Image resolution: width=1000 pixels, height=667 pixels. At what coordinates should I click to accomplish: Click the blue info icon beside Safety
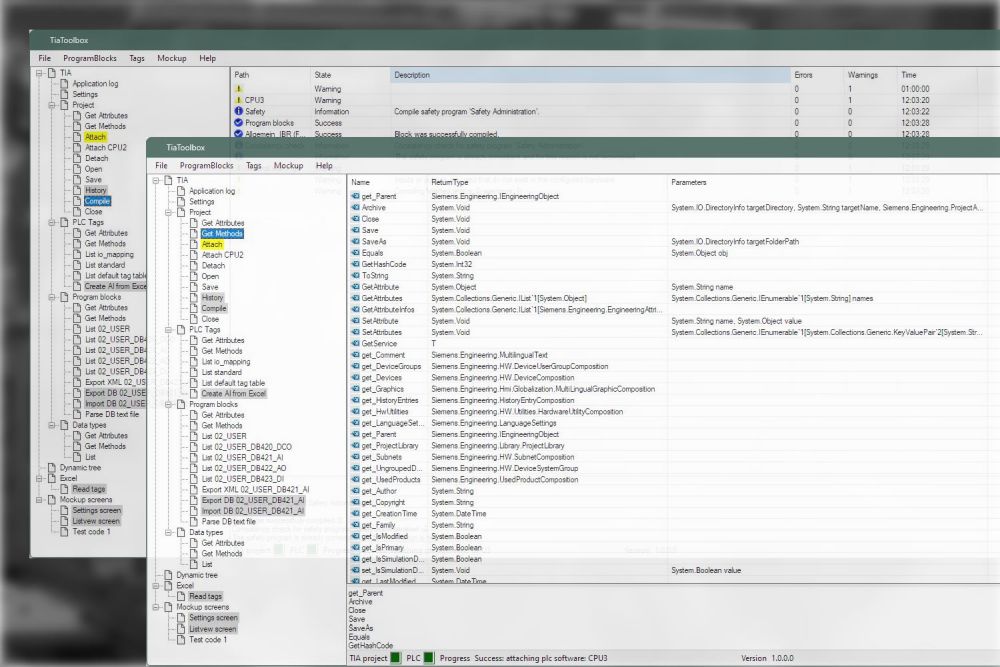tap(239, 112)
